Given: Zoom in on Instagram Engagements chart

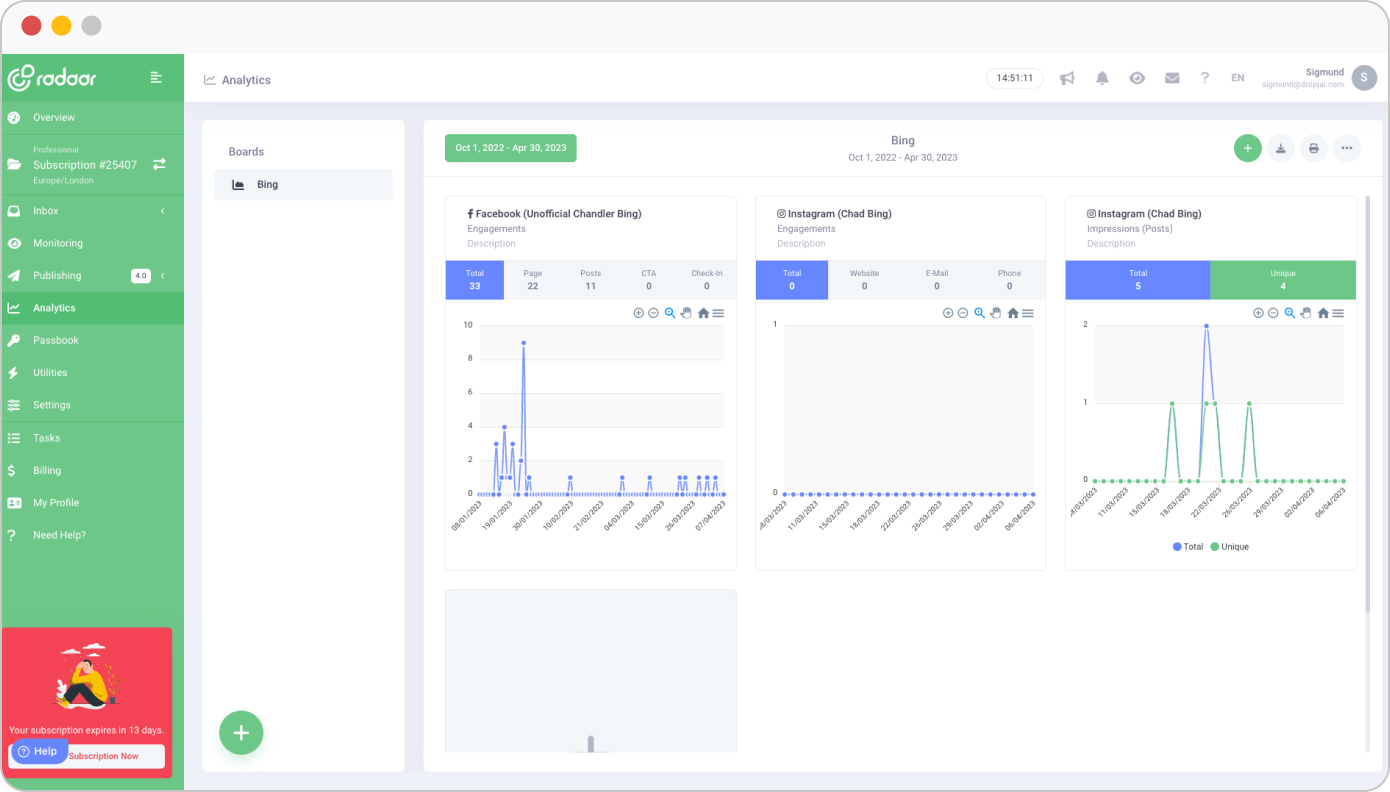Looking at the screenshot, I should tap(948, 313).
